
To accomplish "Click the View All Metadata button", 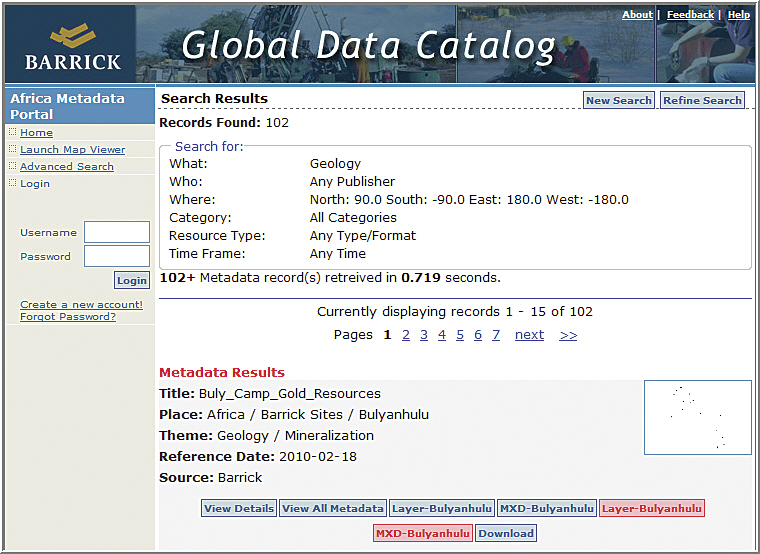I will click(x=332, y=508).
